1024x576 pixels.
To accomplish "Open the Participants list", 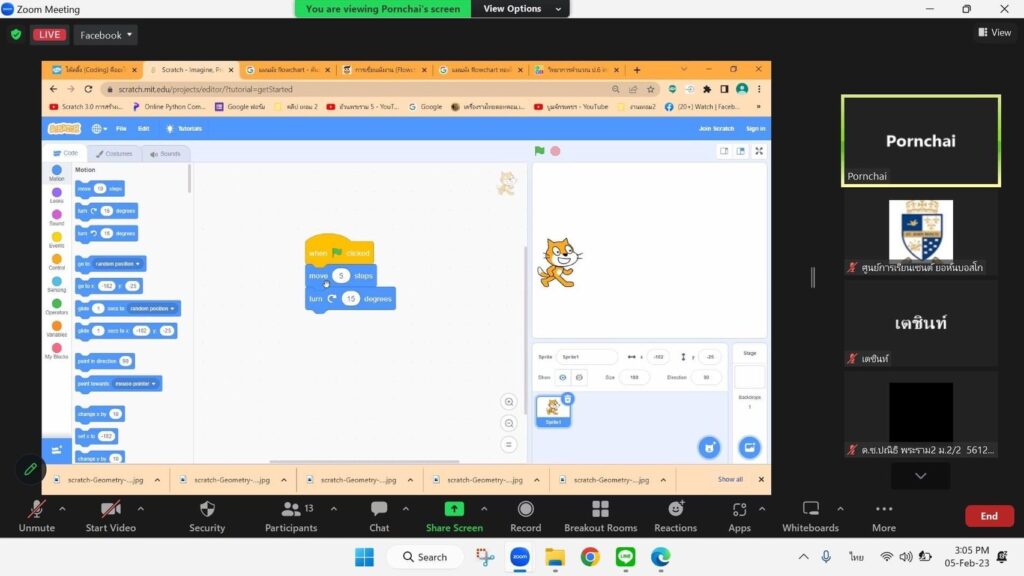I will (x=291, y=516).
